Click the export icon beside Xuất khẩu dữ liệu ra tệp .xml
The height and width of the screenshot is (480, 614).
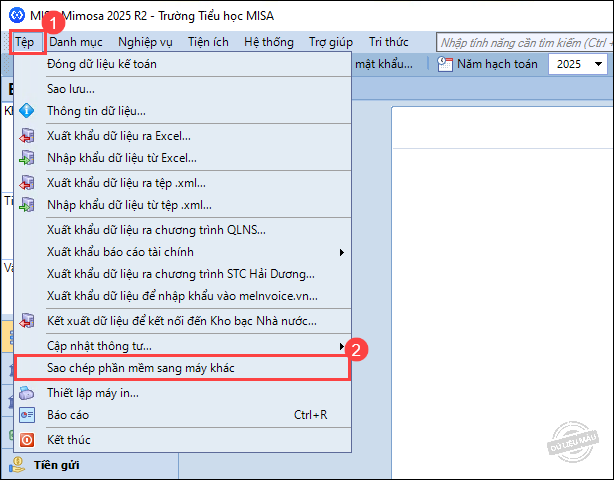point(27,183)
